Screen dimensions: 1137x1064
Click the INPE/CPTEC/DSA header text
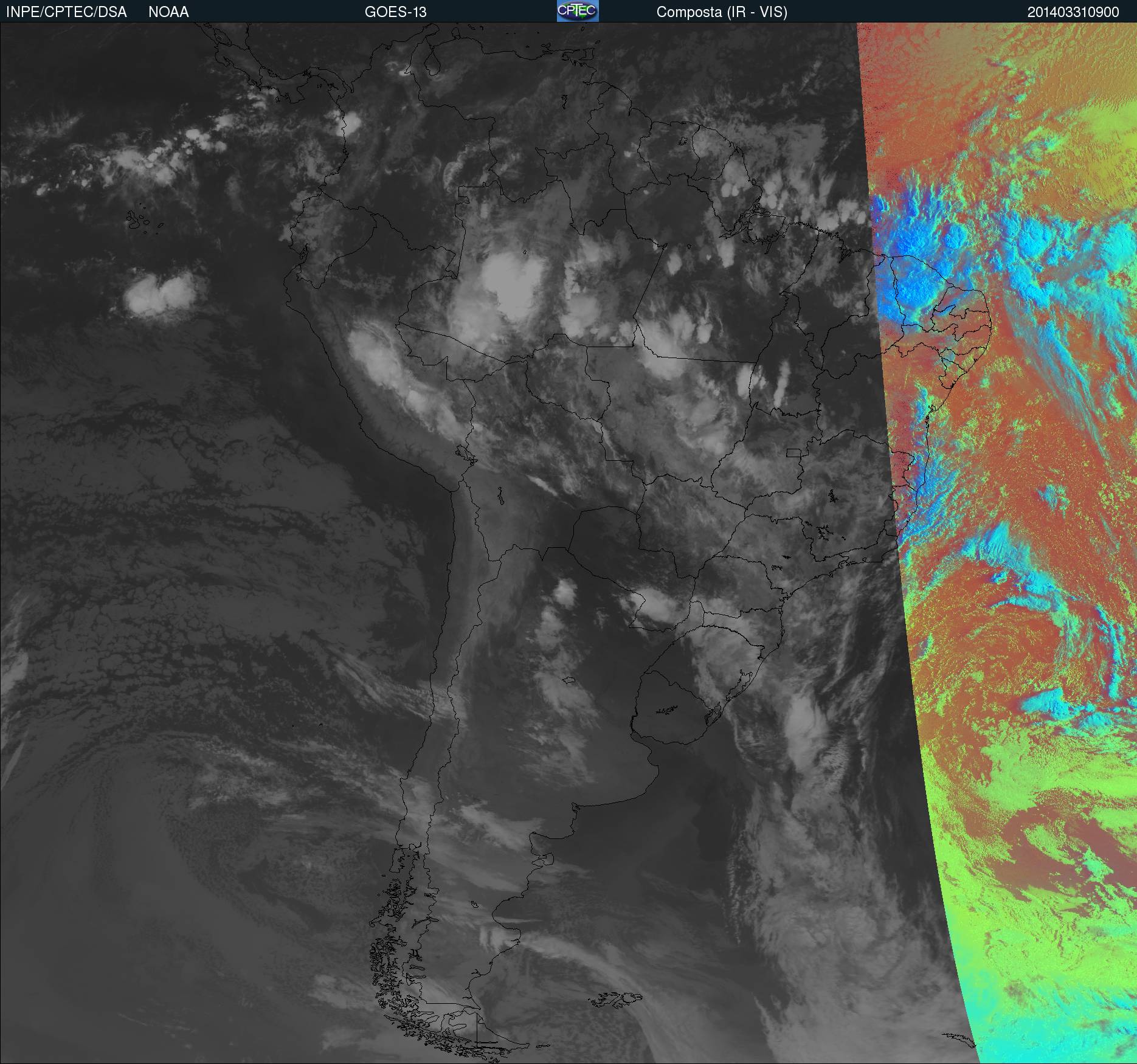coord(66,12)
